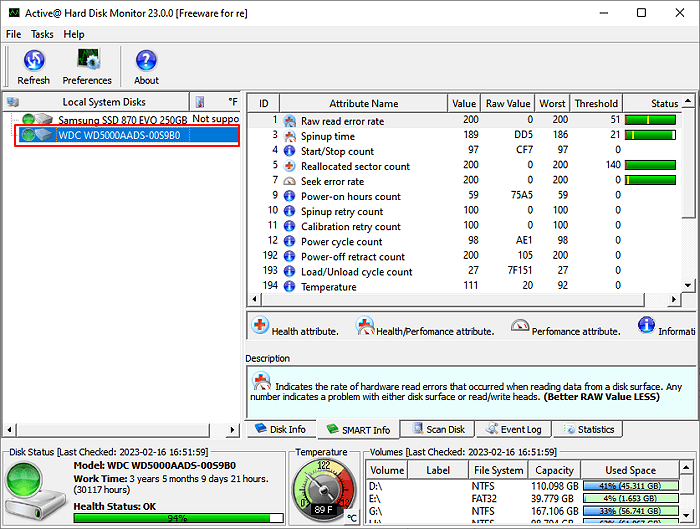Collapse the Local System Disks panel arrow

[13, 102]
